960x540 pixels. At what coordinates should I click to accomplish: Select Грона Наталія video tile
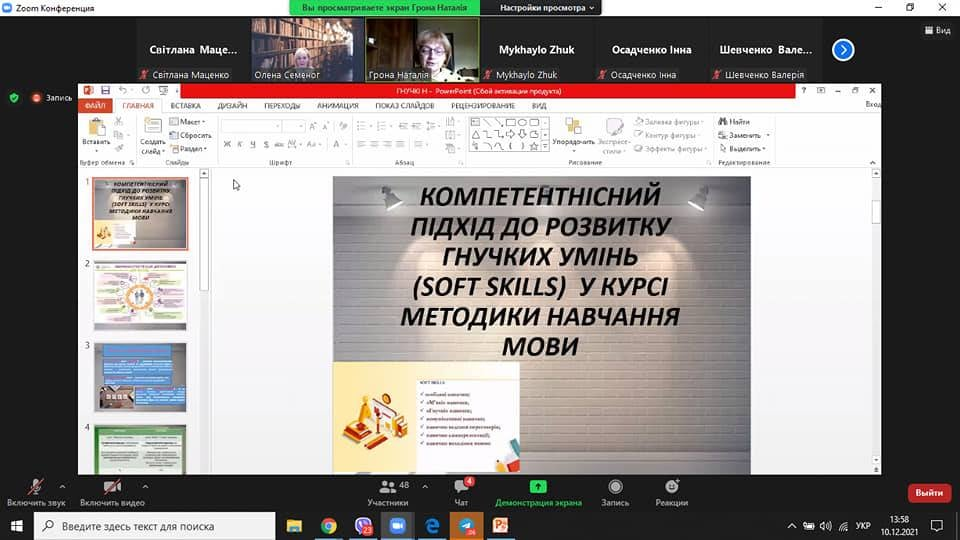pos(407,50)
